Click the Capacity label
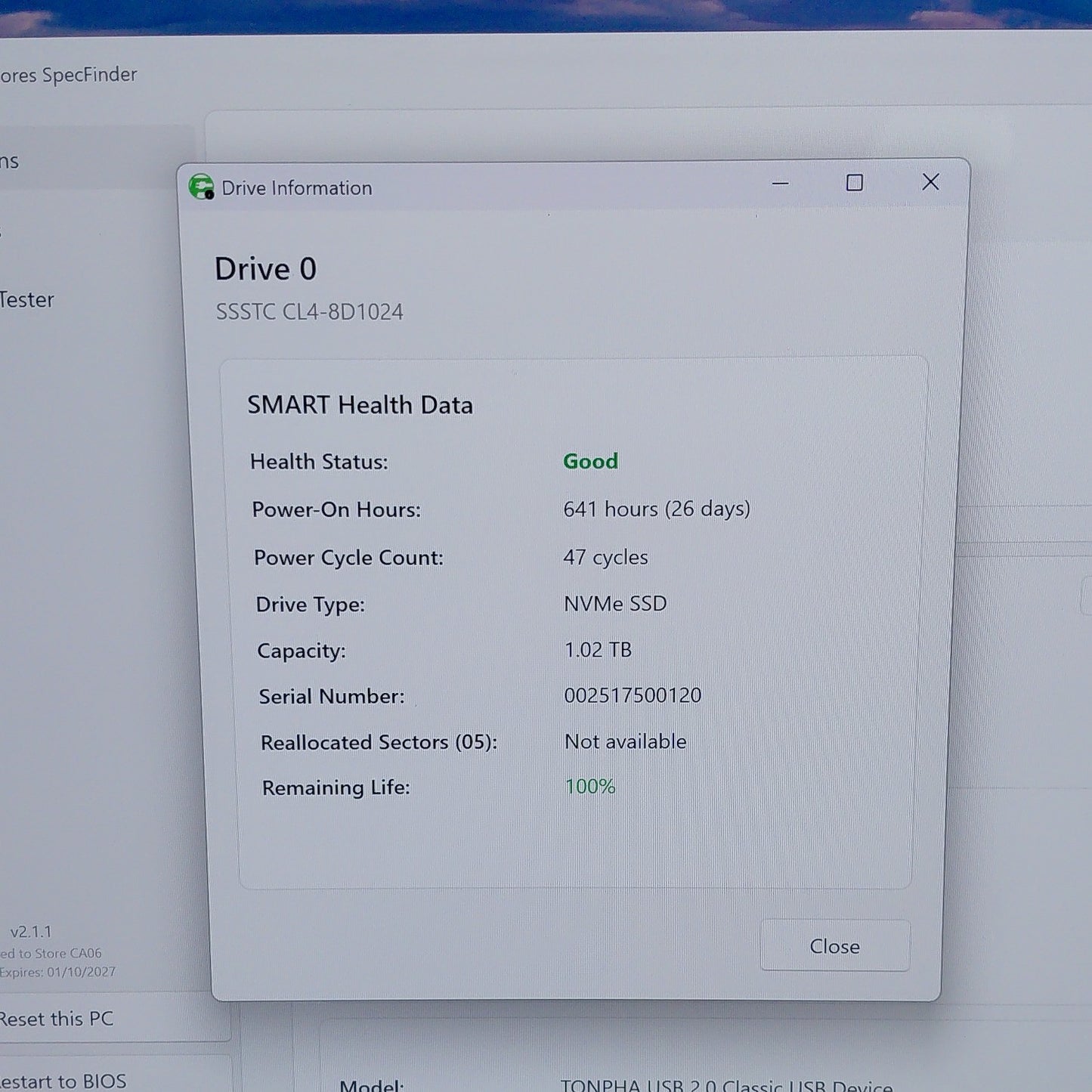Image resolution: width=1092 pixels, height=1092 pixels. click(x=301, y=651)
